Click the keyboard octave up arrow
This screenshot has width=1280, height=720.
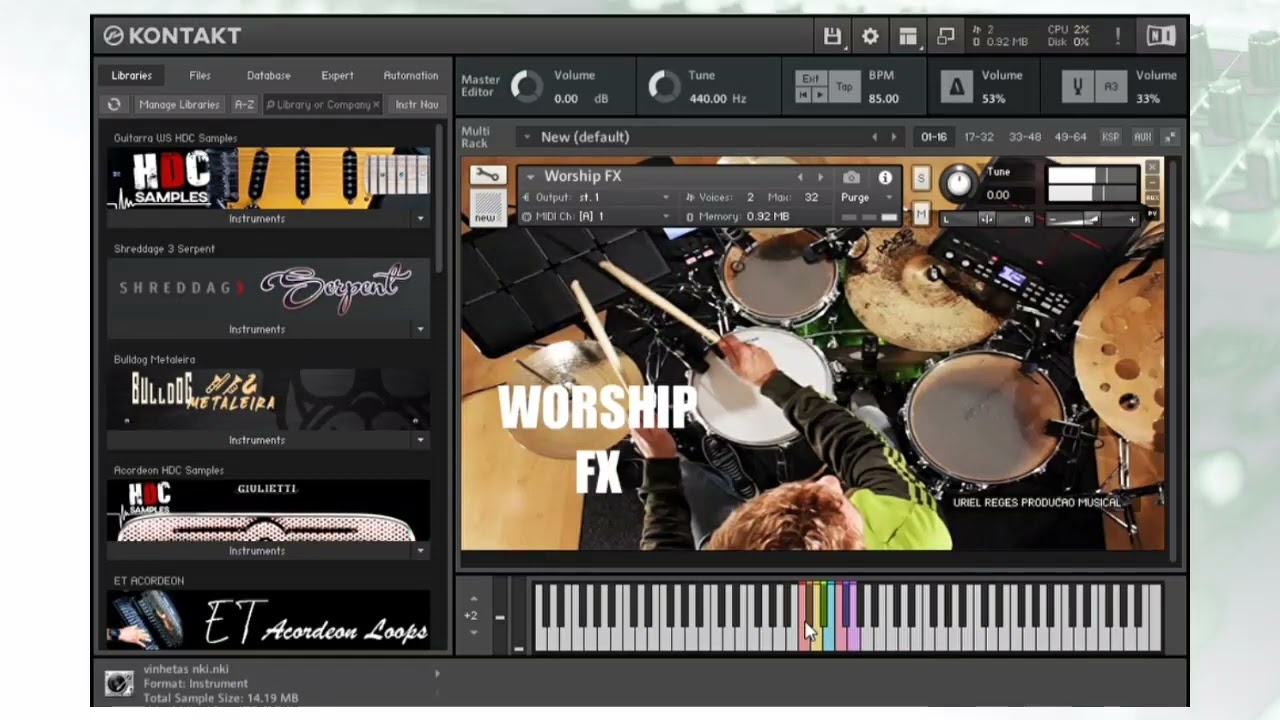(x=473, y=599)
